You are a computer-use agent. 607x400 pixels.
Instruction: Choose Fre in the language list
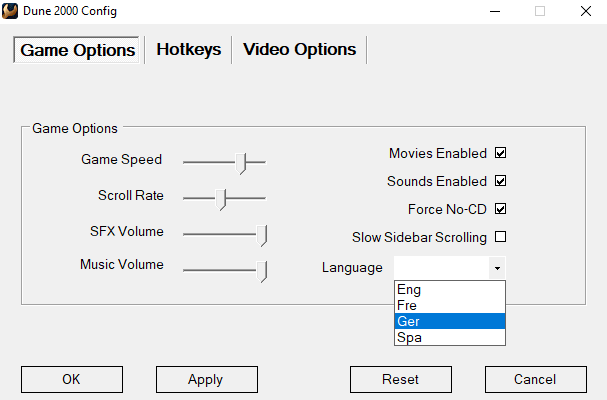coord(449,305)
